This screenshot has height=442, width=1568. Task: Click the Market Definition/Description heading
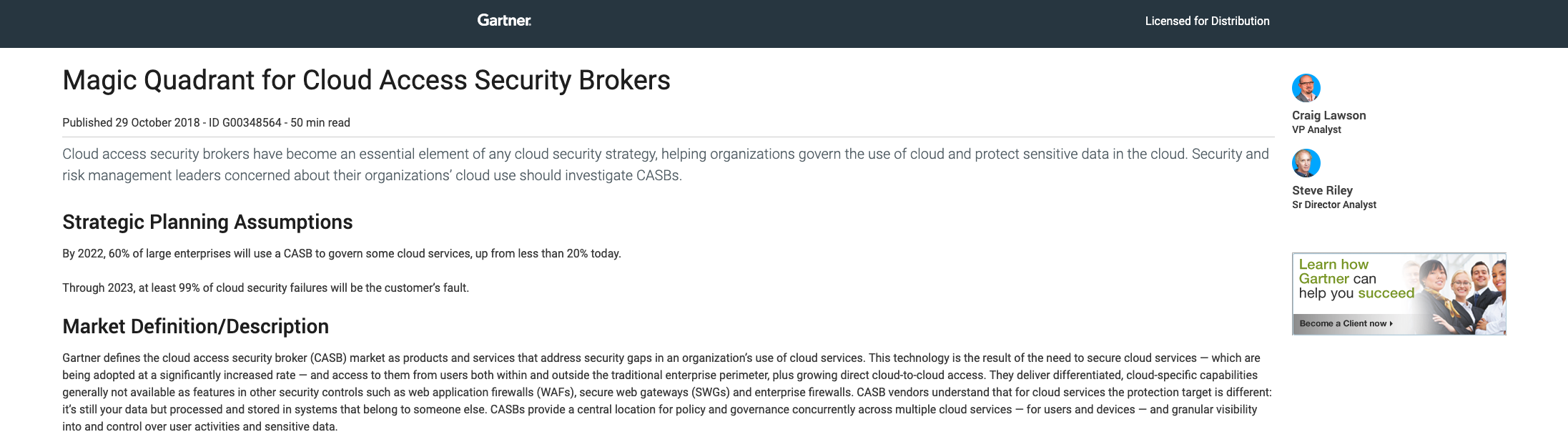(x=195, y=326)
